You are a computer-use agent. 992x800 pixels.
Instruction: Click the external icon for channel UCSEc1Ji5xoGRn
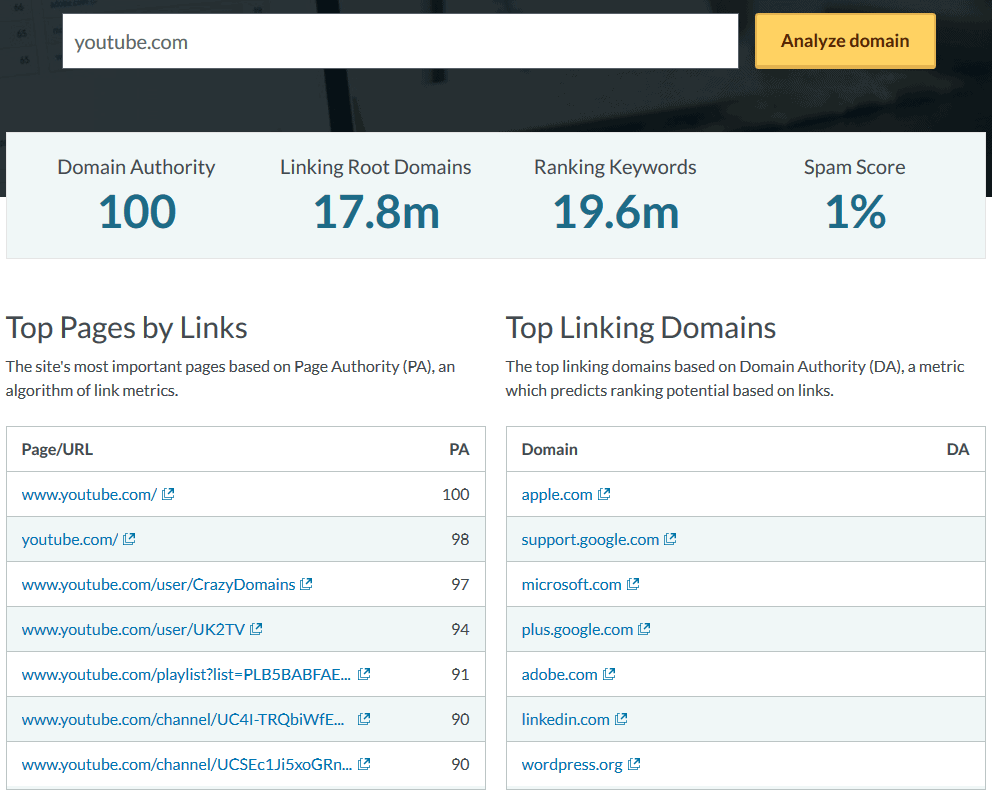point(364,764)
